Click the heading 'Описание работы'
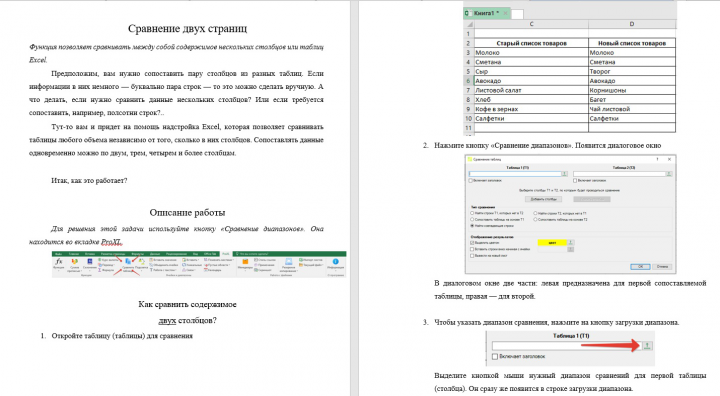The width and height of the screenshot is (720, 396). coord(187,213)
